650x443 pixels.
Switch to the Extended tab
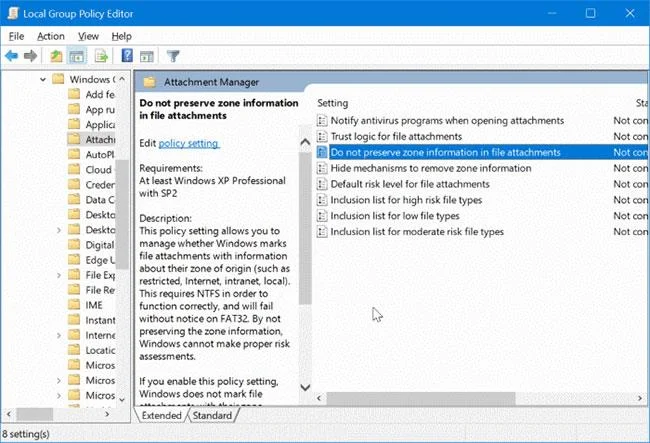click(x=162, y=415)
